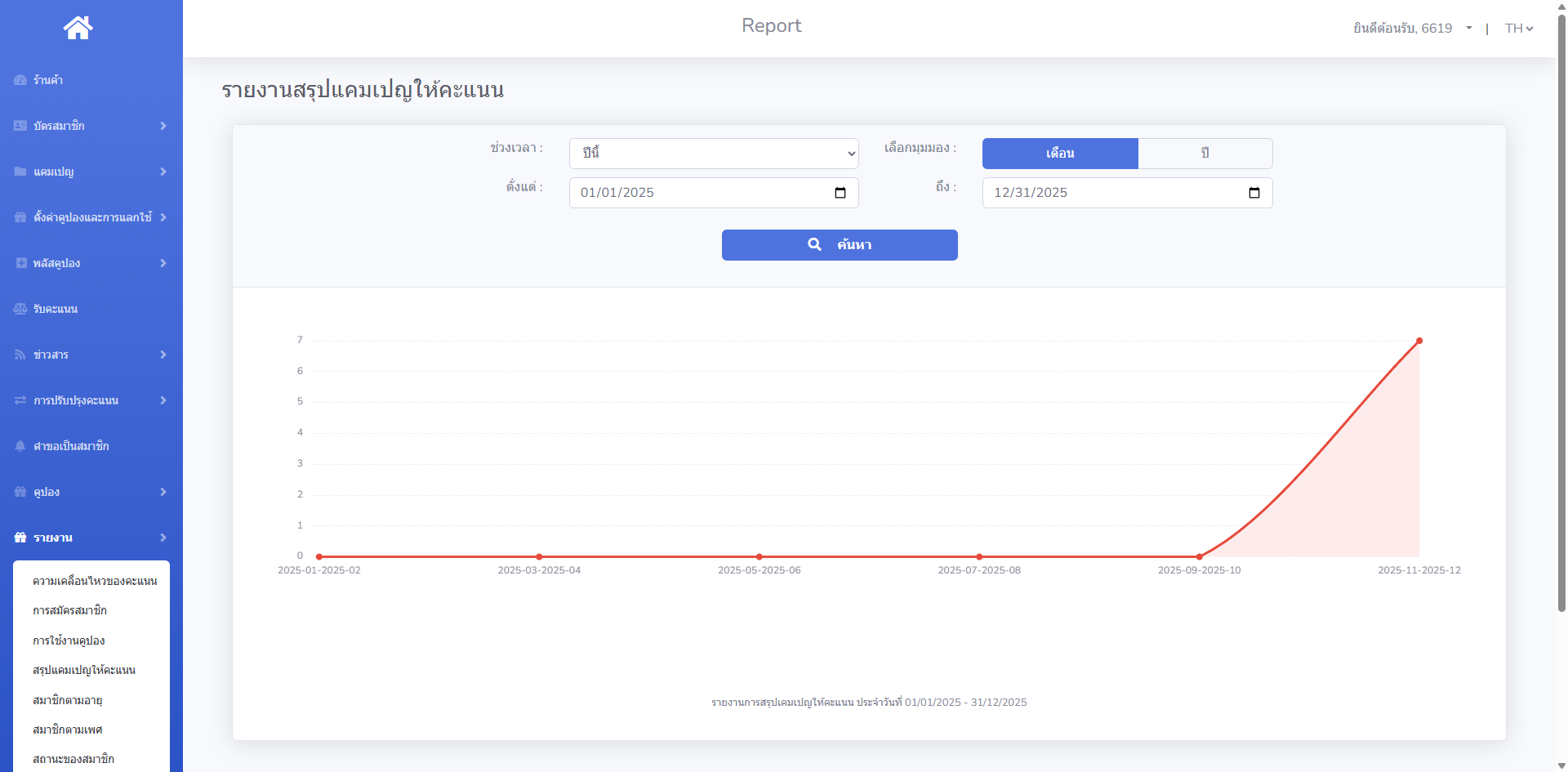Open calendar picker for start date
Screen dimensions: 1568x772
coord(840,193)
